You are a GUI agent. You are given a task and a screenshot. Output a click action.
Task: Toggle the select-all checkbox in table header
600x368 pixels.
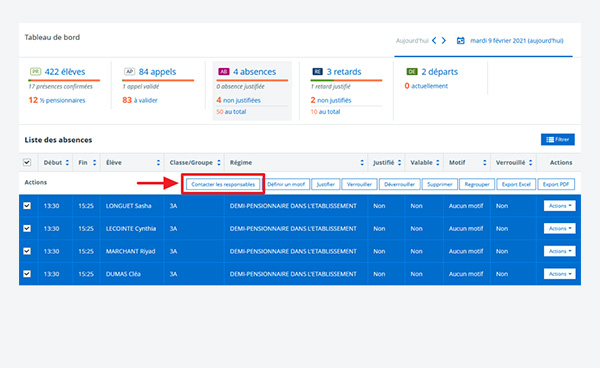(x=27, y=163)
